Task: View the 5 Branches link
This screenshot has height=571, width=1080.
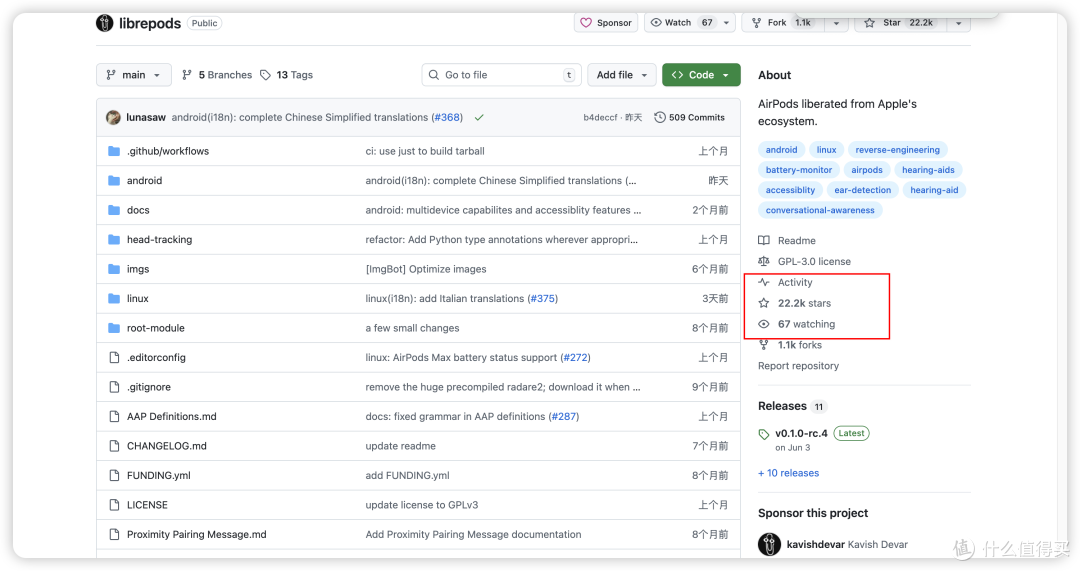Action: coord(217,75)
